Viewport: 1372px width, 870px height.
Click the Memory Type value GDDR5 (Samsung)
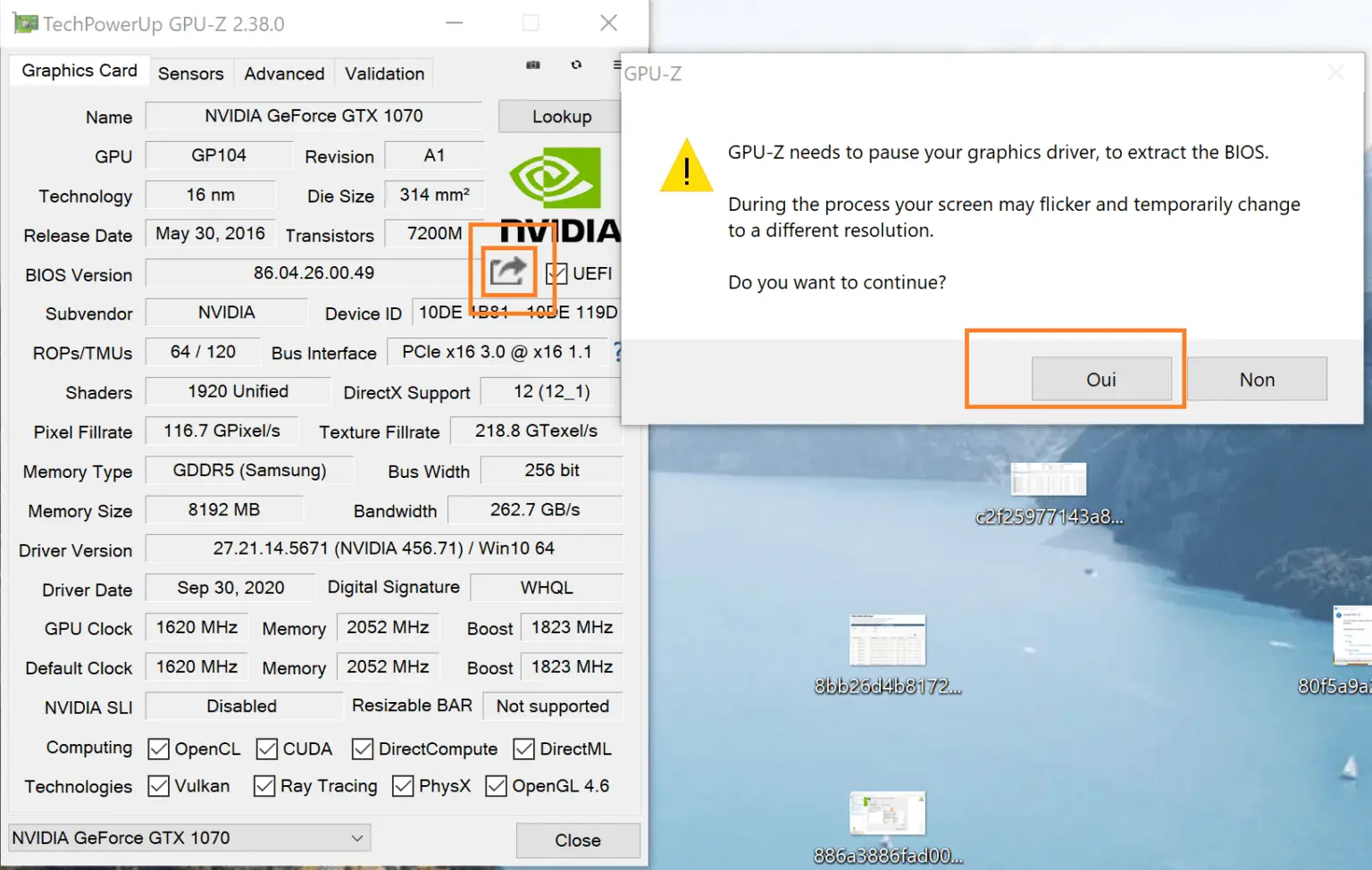pos(249,470)
